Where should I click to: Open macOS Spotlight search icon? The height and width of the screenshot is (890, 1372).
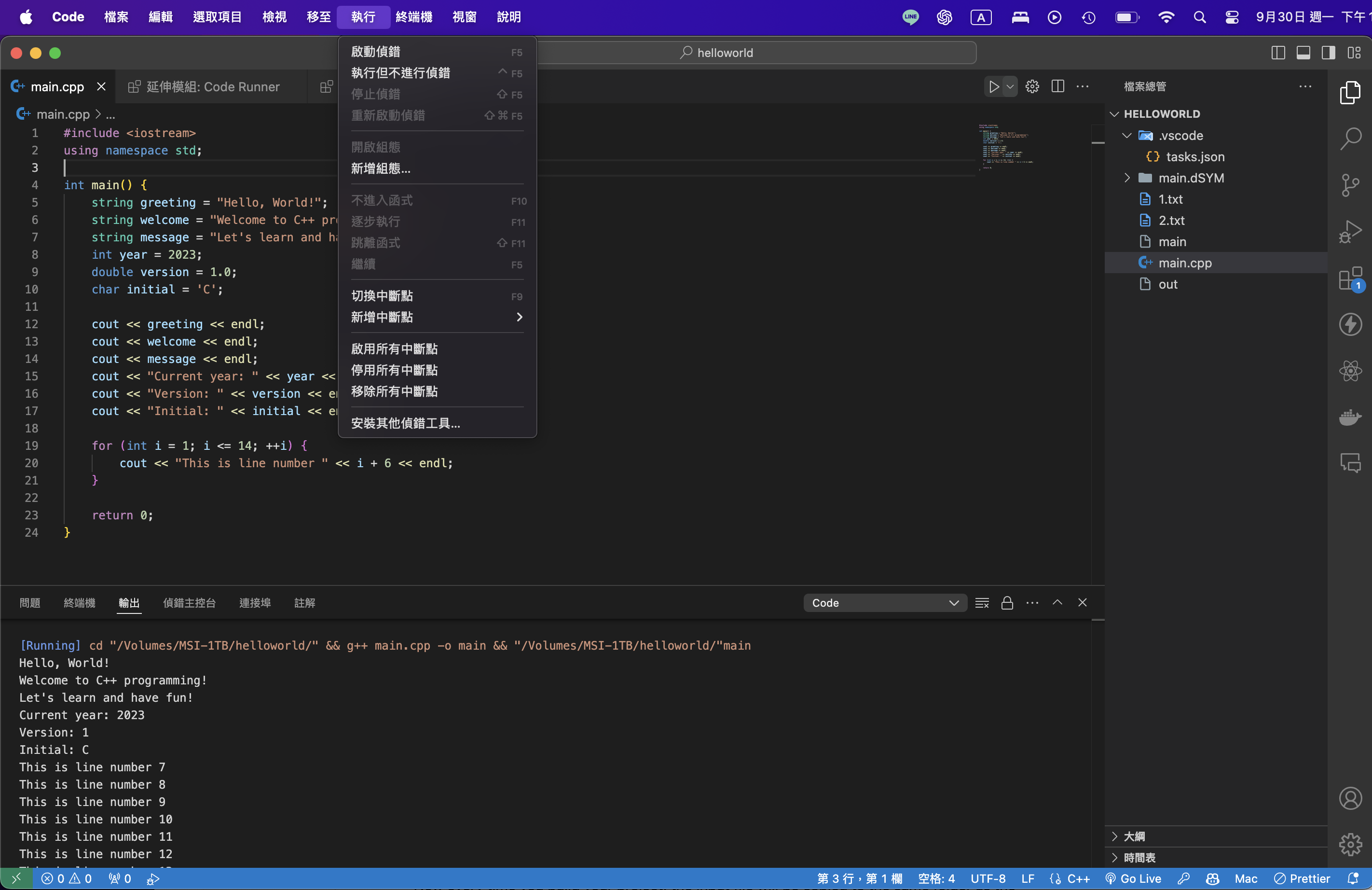click(1200, 17)
